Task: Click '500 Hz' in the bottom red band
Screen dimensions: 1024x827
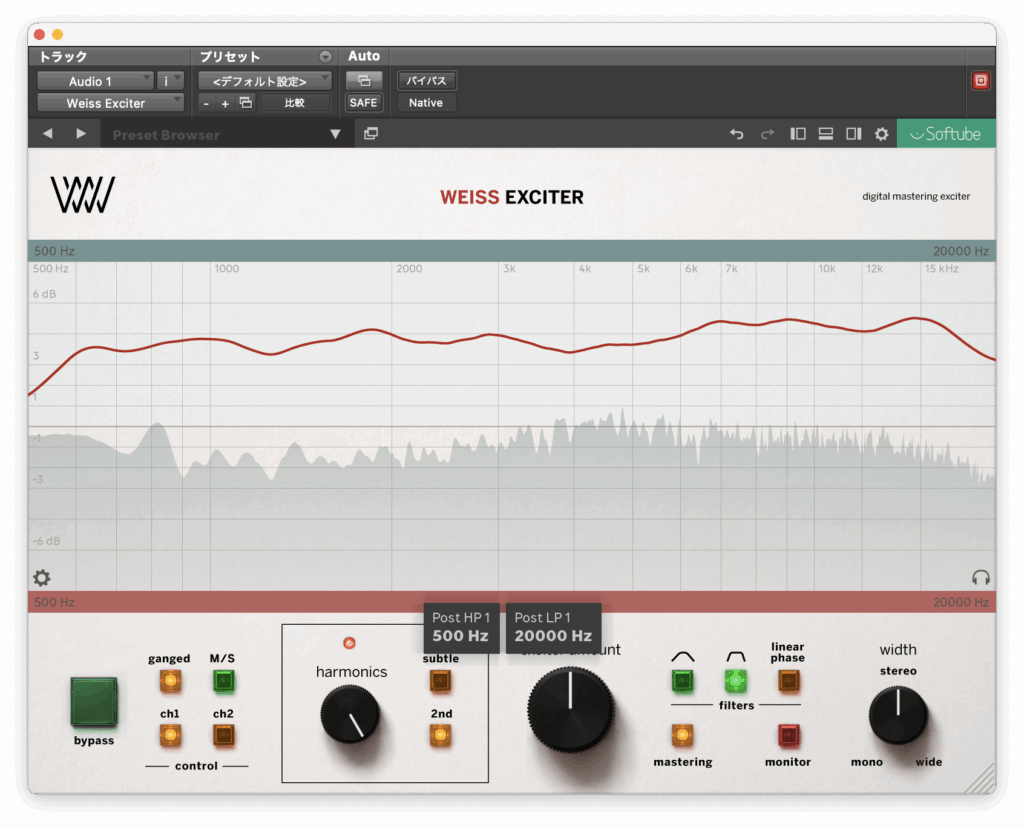Action: (x=54, y=602)
